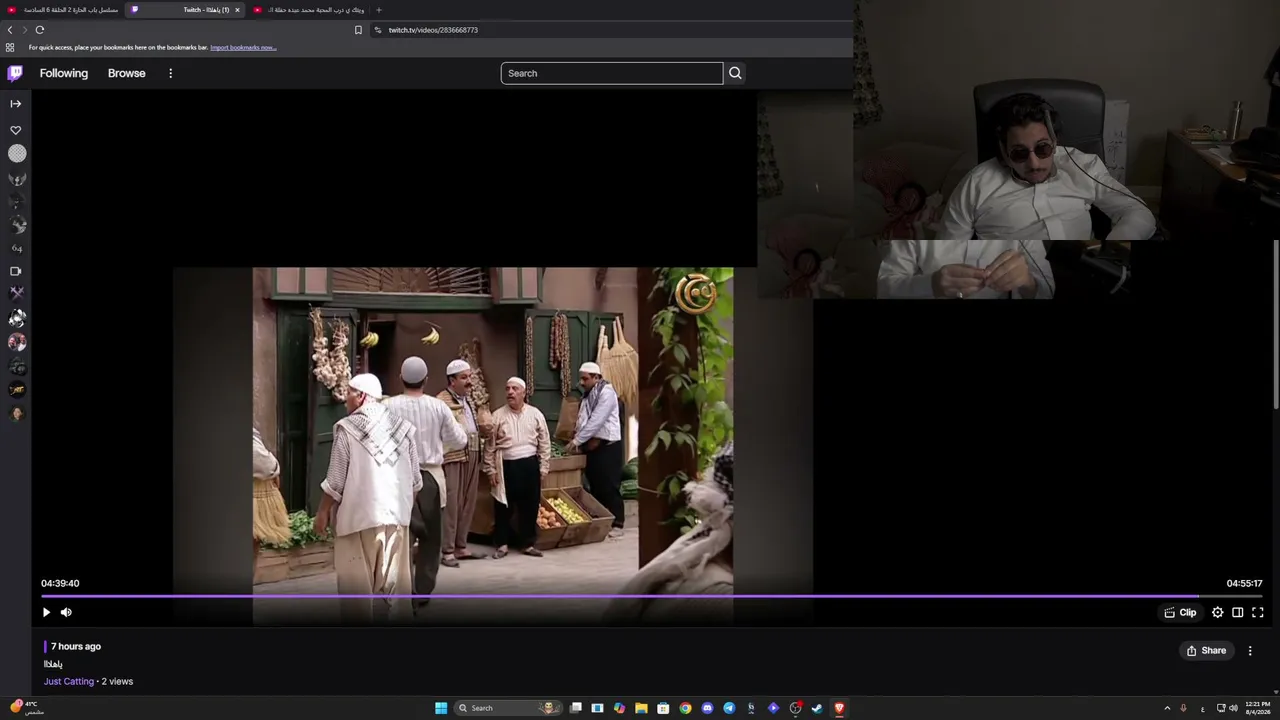Open the crossed-swords channel avatar in sidebar

[16, 293]
